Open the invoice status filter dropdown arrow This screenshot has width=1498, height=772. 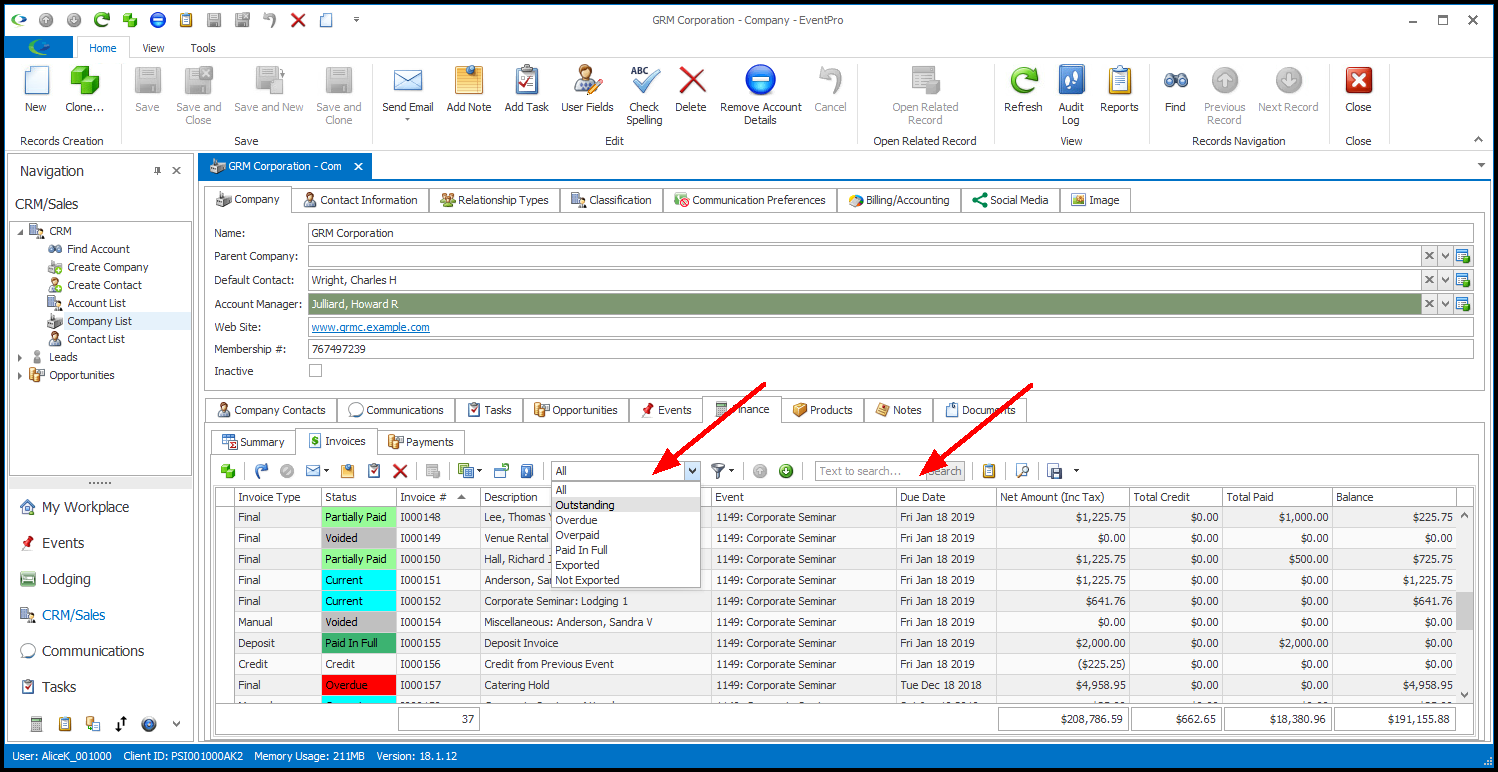point(692,471)
